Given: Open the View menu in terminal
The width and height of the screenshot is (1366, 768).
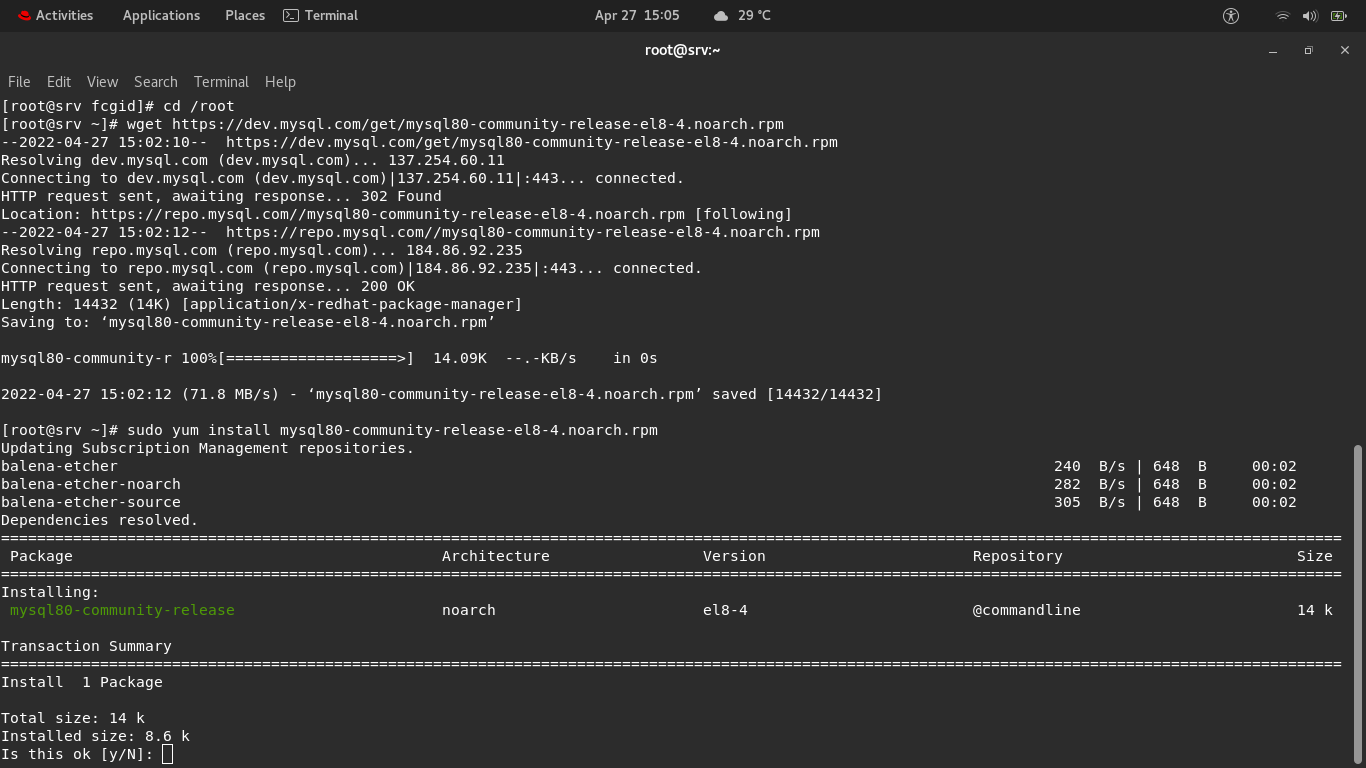Looking at the screenshot, I should (102, 82).
